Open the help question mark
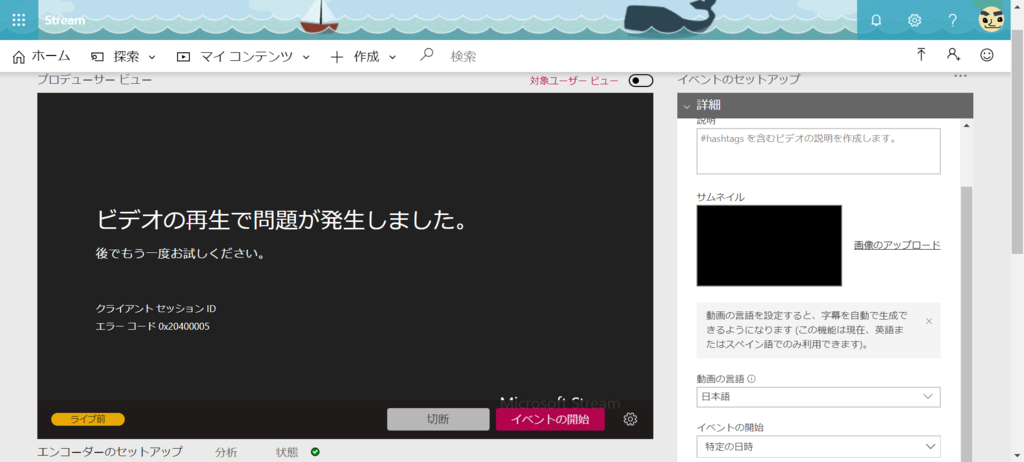The width and height of the screenshot is (1024, 462). [x=953, y=20]
